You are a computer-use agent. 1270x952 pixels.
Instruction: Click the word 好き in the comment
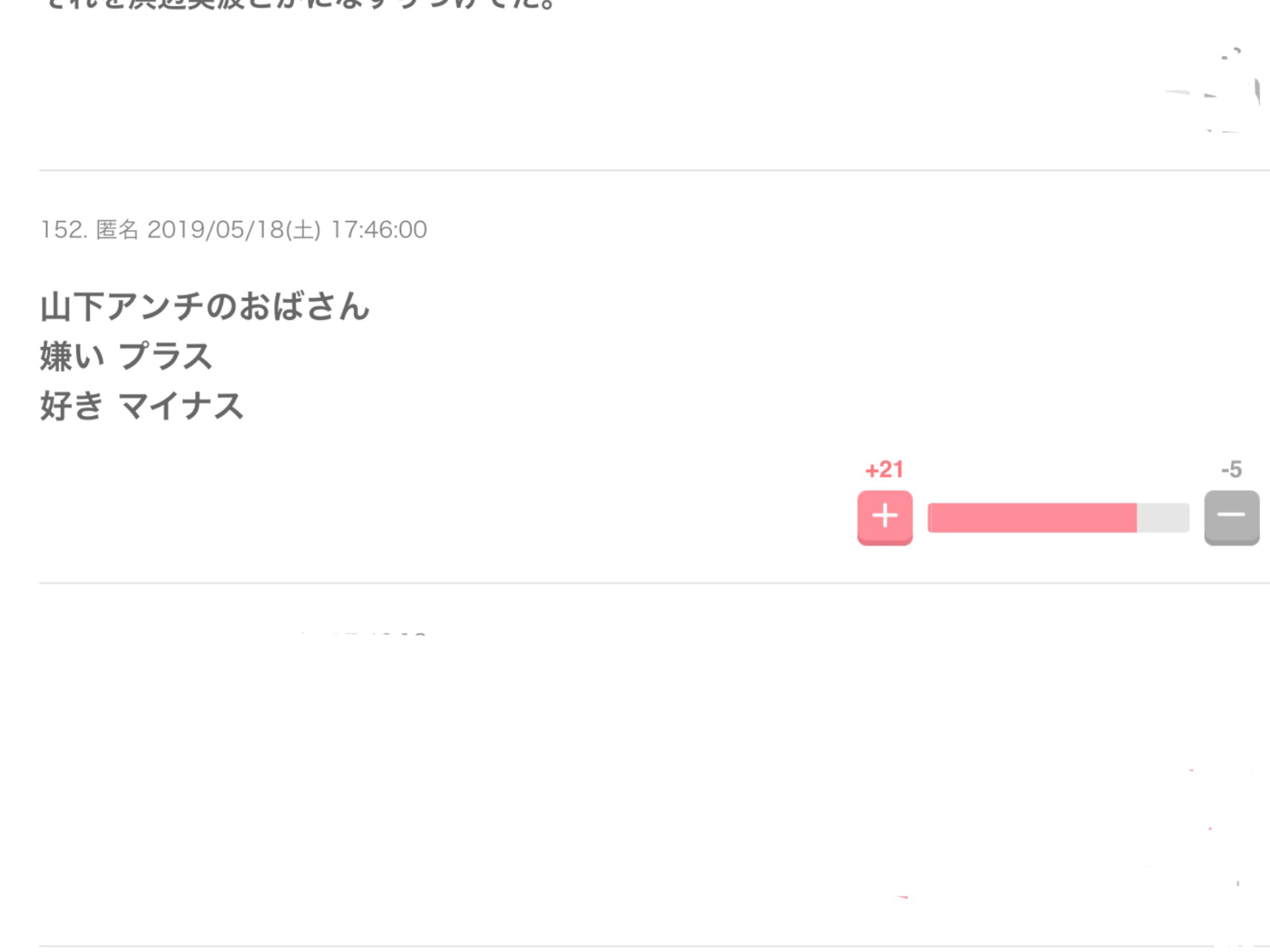coord(71,407)
